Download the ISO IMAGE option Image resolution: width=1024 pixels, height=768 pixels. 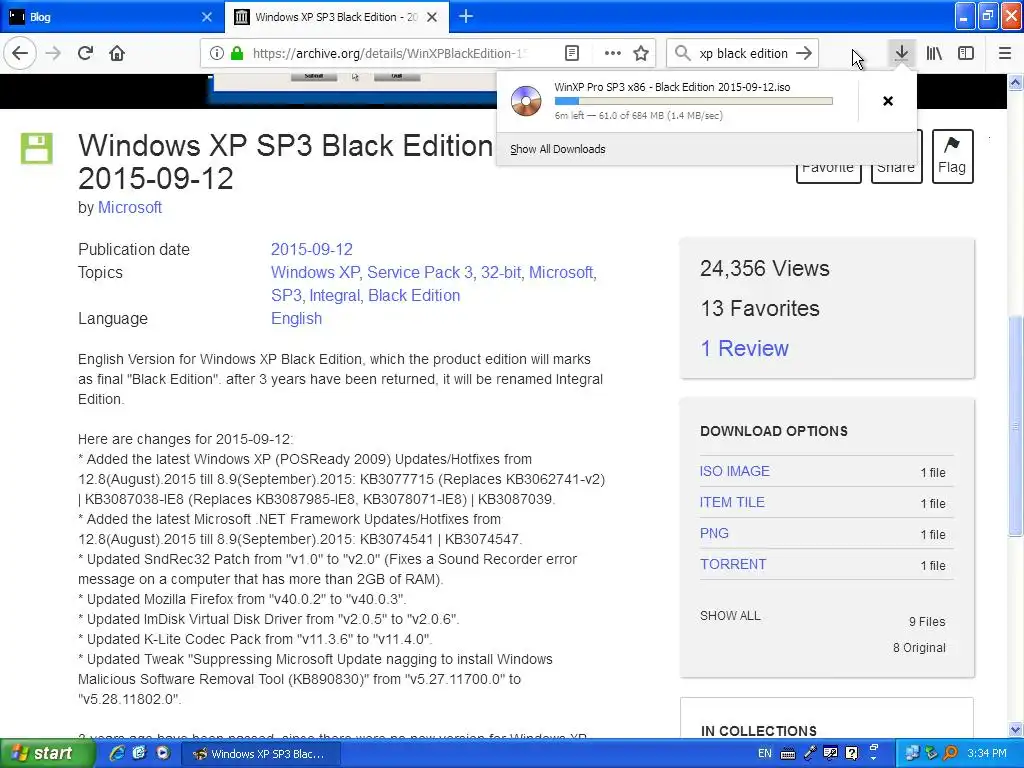tap(735, 471)
